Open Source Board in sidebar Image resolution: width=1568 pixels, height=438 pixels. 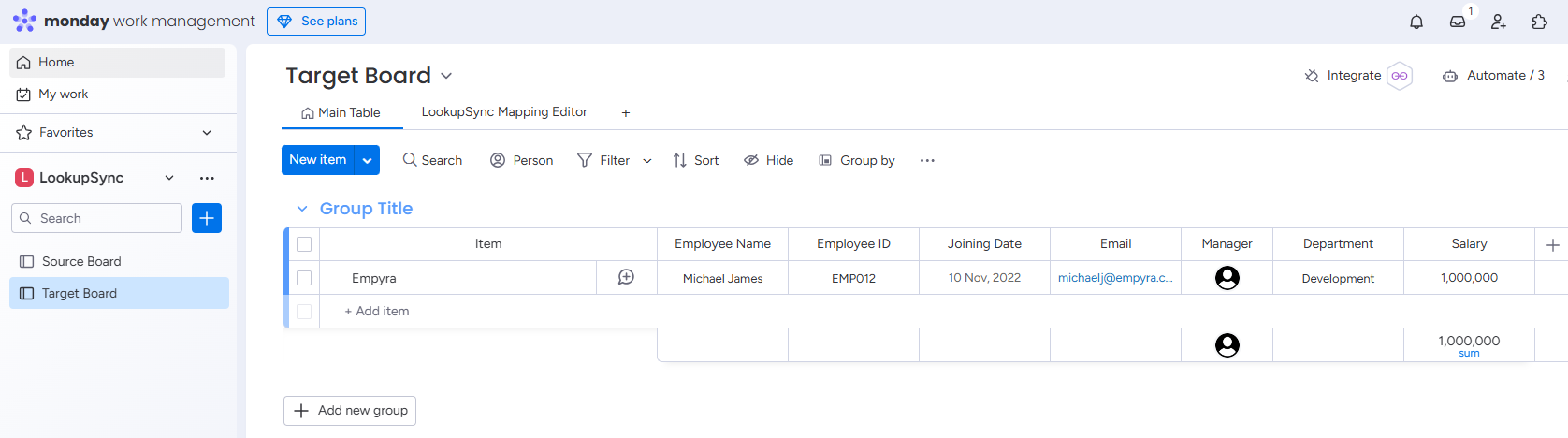pos(119,262)
